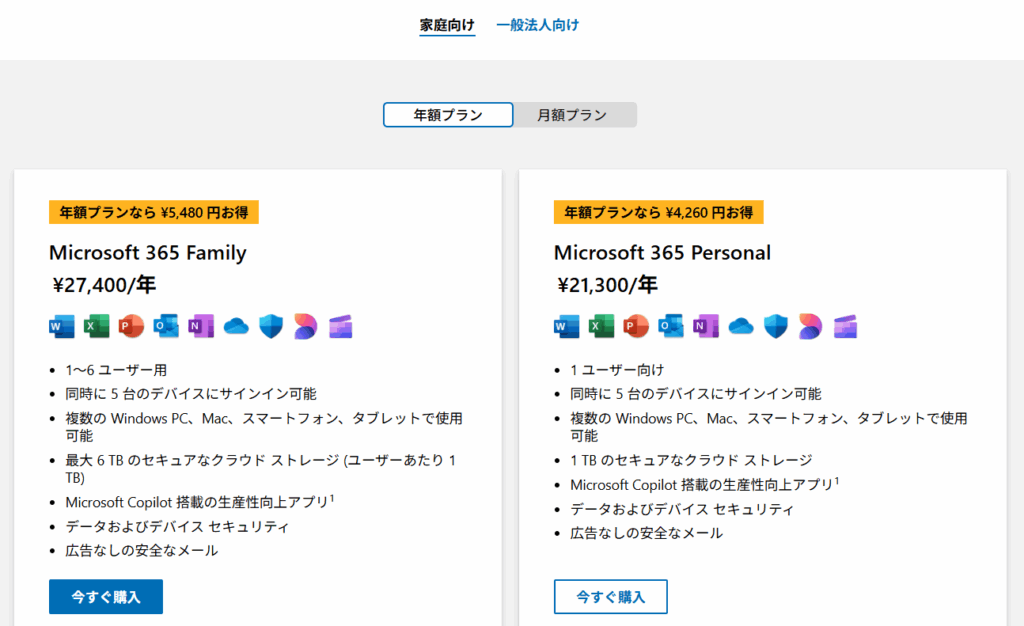Click the OneDrive cloud icon in the Personal plan
1024x626 pixels.
(x=741, y=326)
